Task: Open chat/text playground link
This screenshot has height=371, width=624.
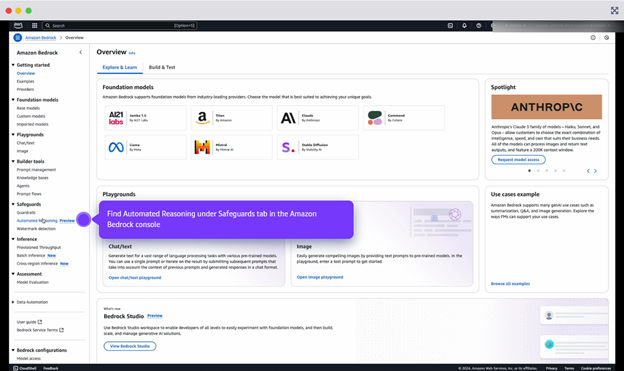Action: [135, 277]
